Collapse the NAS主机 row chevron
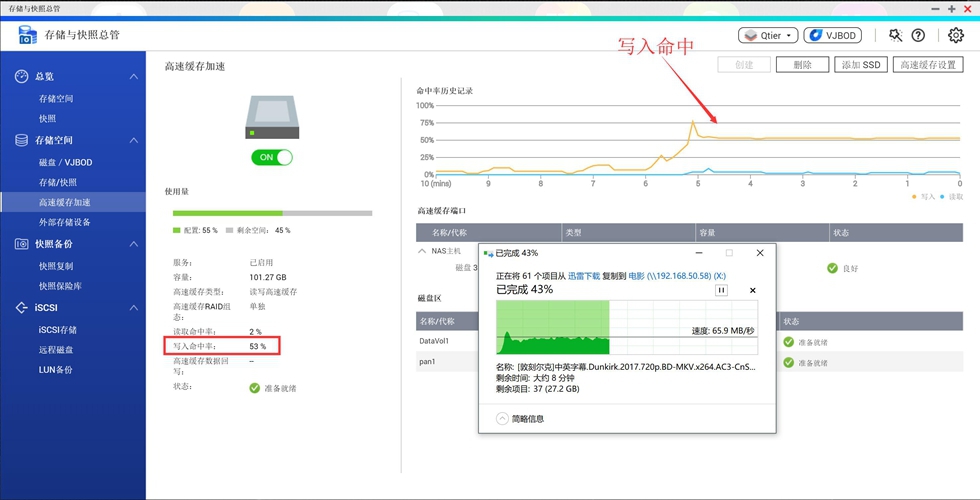The width and height of the screenshot is (980, 500). pos(422,251)
